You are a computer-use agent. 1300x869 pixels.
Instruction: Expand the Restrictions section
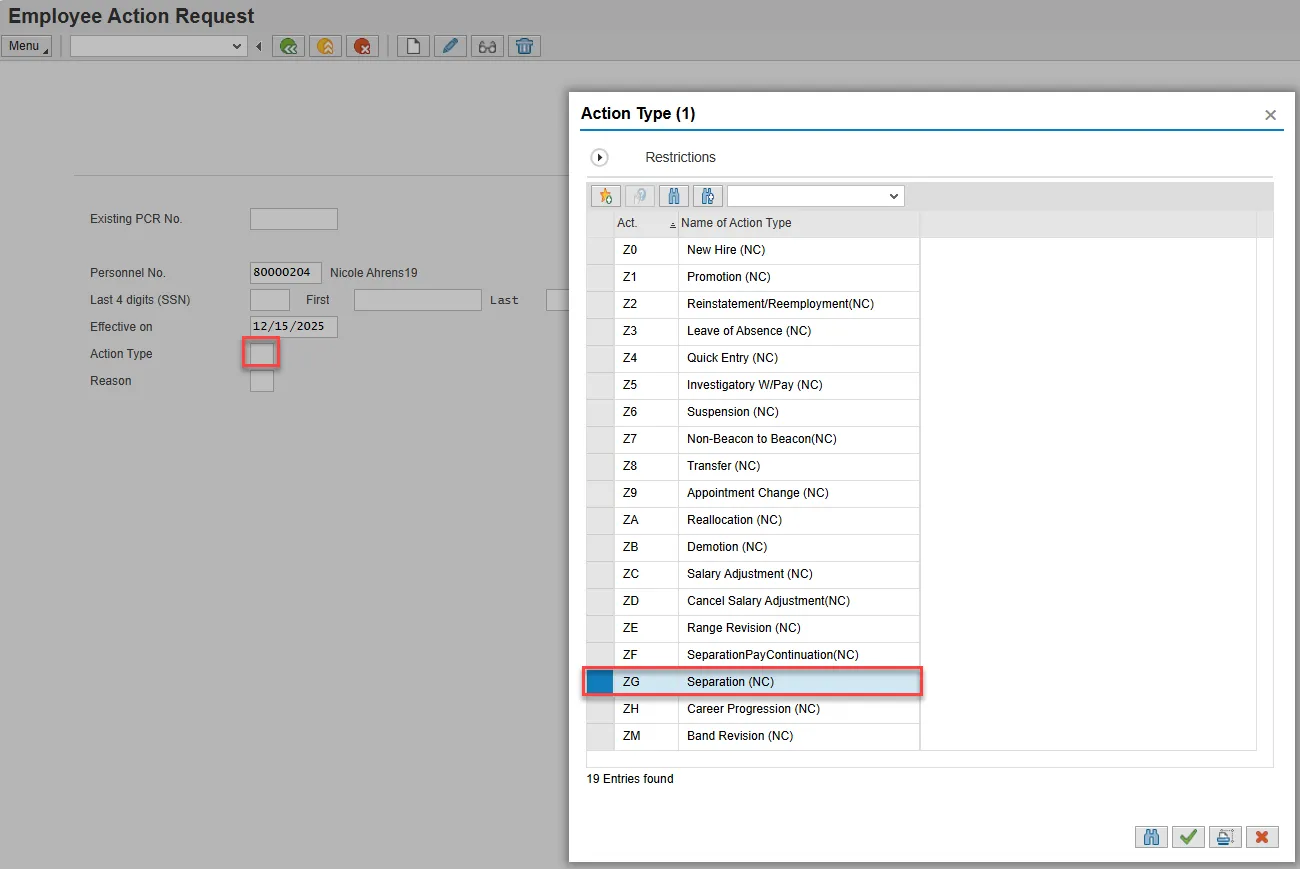[600, 157]
